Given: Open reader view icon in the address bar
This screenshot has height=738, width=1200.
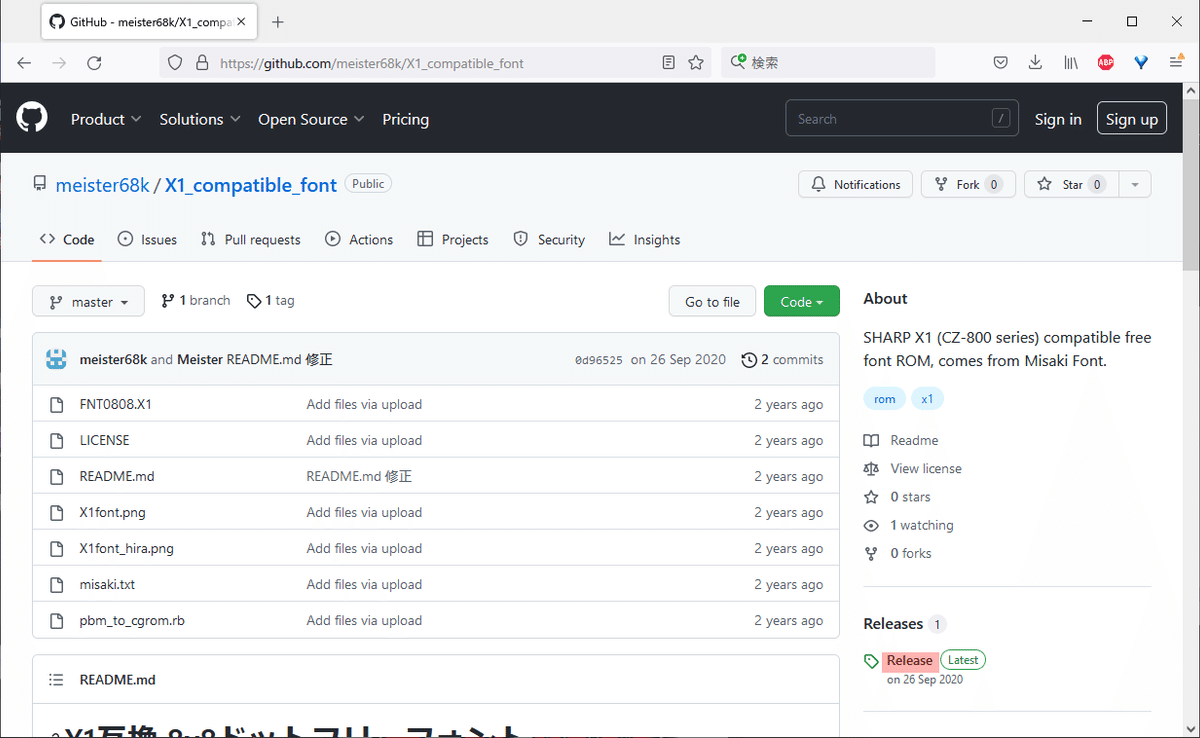Looking at the screenshot, I should (x=669, y=62).
